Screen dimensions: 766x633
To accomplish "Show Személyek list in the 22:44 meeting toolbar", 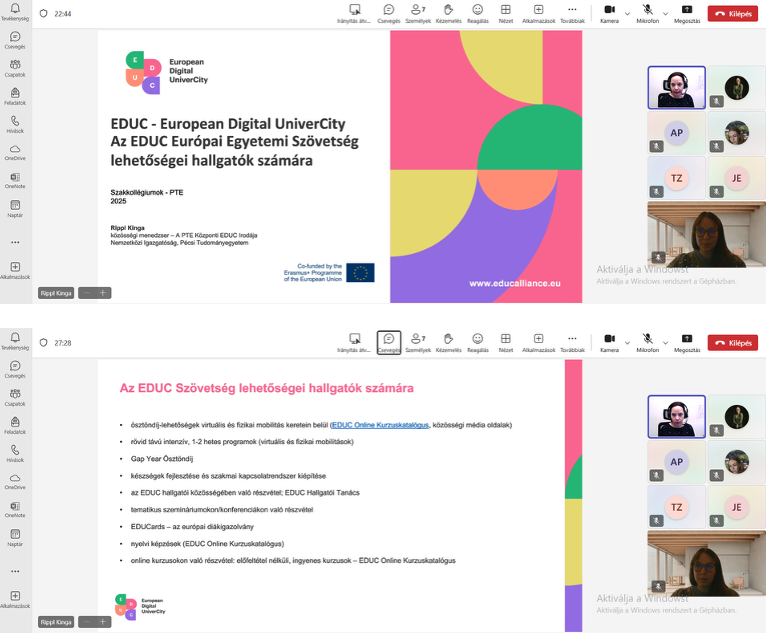I will (418, 14).
